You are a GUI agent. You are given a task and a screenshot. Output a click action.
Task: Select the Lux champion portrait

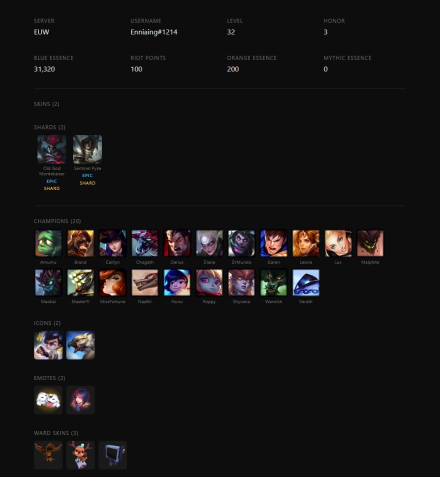point(338,243)
